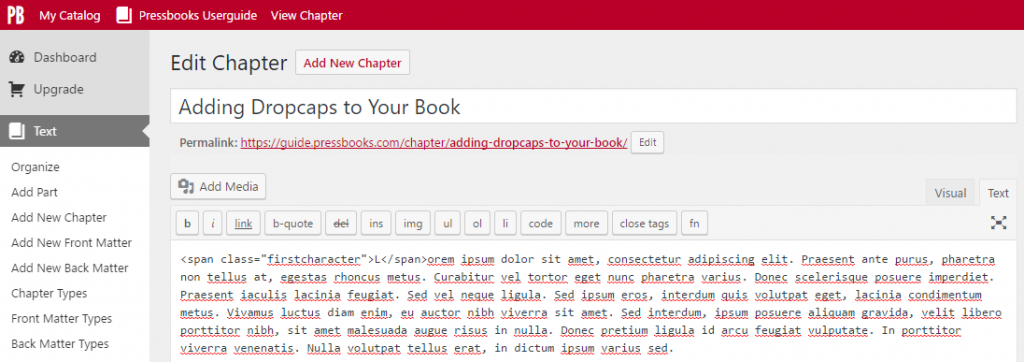This screenshot has width=1024, height=362.
Task: Click the Add Media button
Action: (218, 187)
